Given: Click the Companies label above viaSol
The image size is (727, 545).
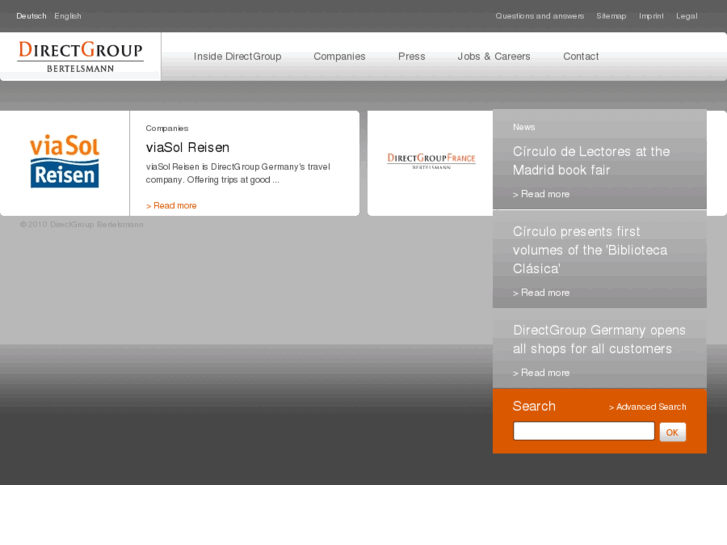Looking at the screenshot, I should tap(167, 128).
